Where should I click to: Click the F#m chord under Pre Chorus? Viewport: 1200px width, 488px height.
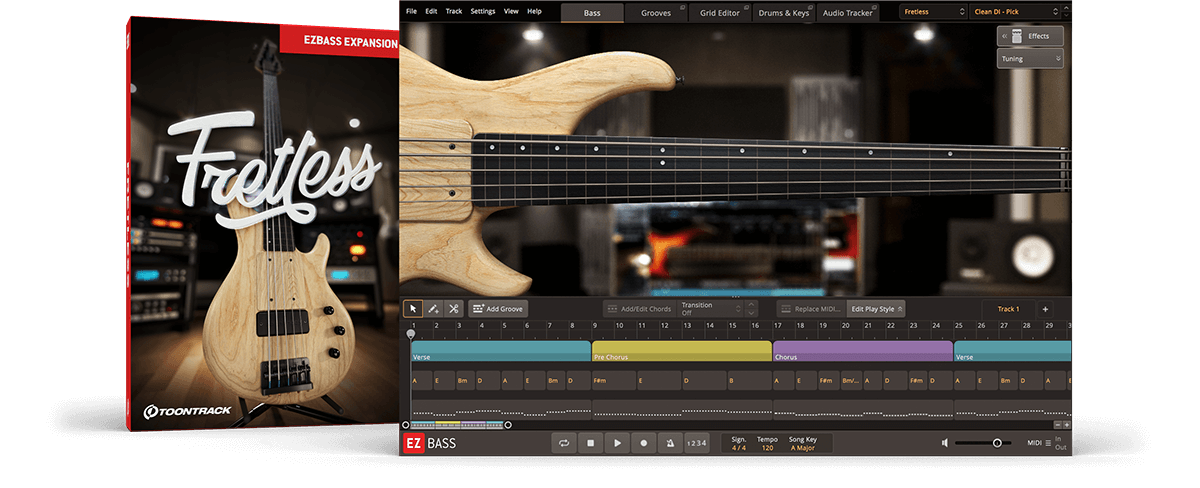coord(614,381)
